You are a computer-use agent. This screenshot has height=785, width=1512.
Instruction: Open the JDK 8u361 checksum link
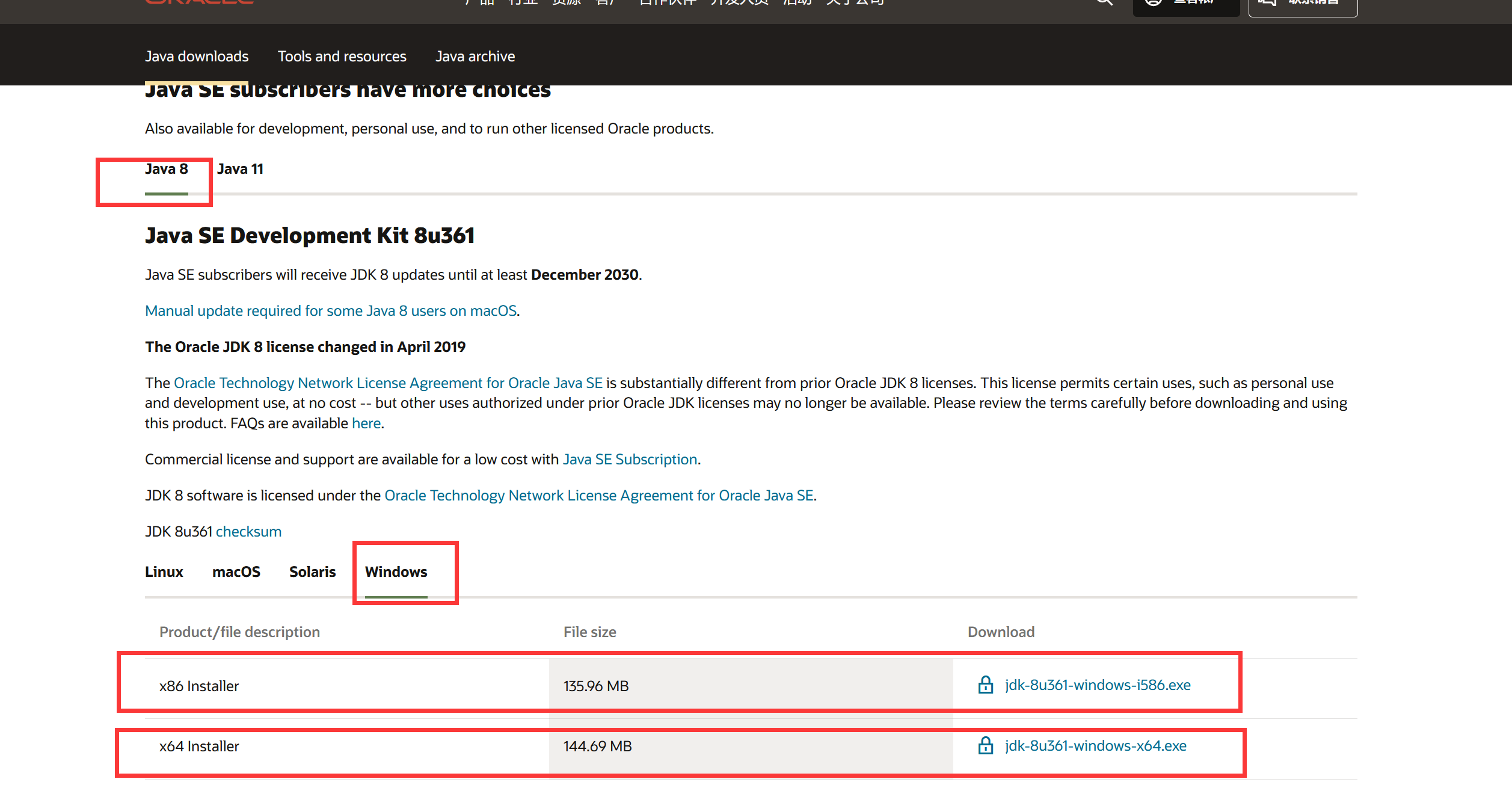[x=248, y=532]
